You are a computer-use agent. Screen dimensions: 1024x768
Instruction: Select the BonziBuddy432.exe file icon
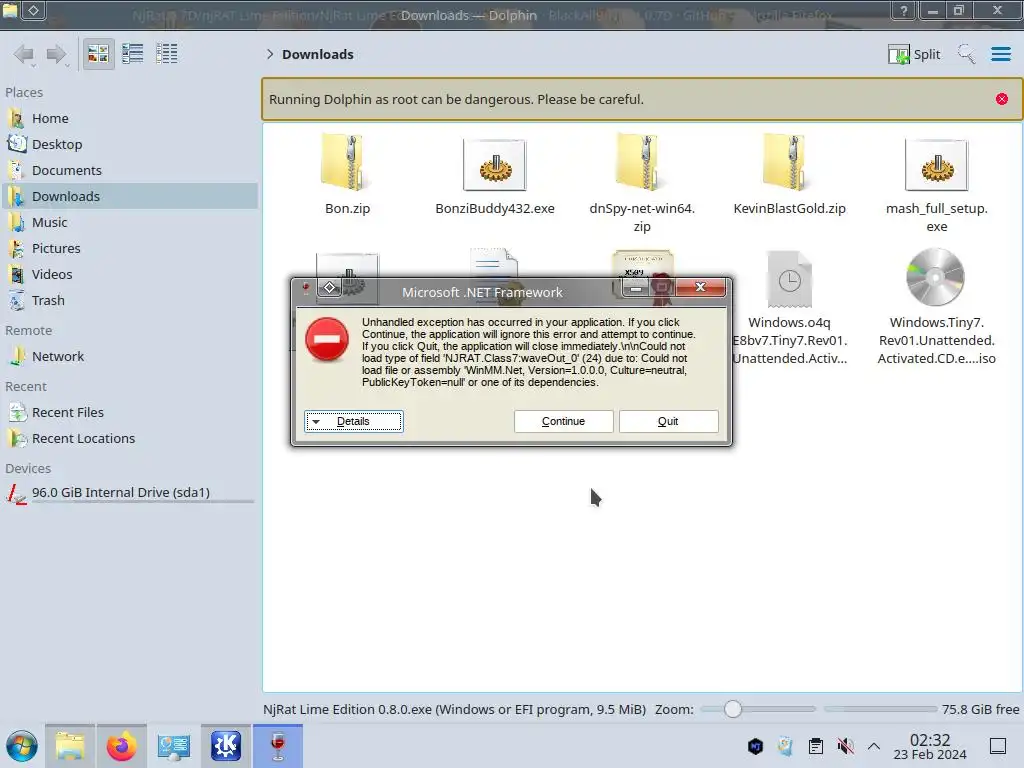(494, 164)
